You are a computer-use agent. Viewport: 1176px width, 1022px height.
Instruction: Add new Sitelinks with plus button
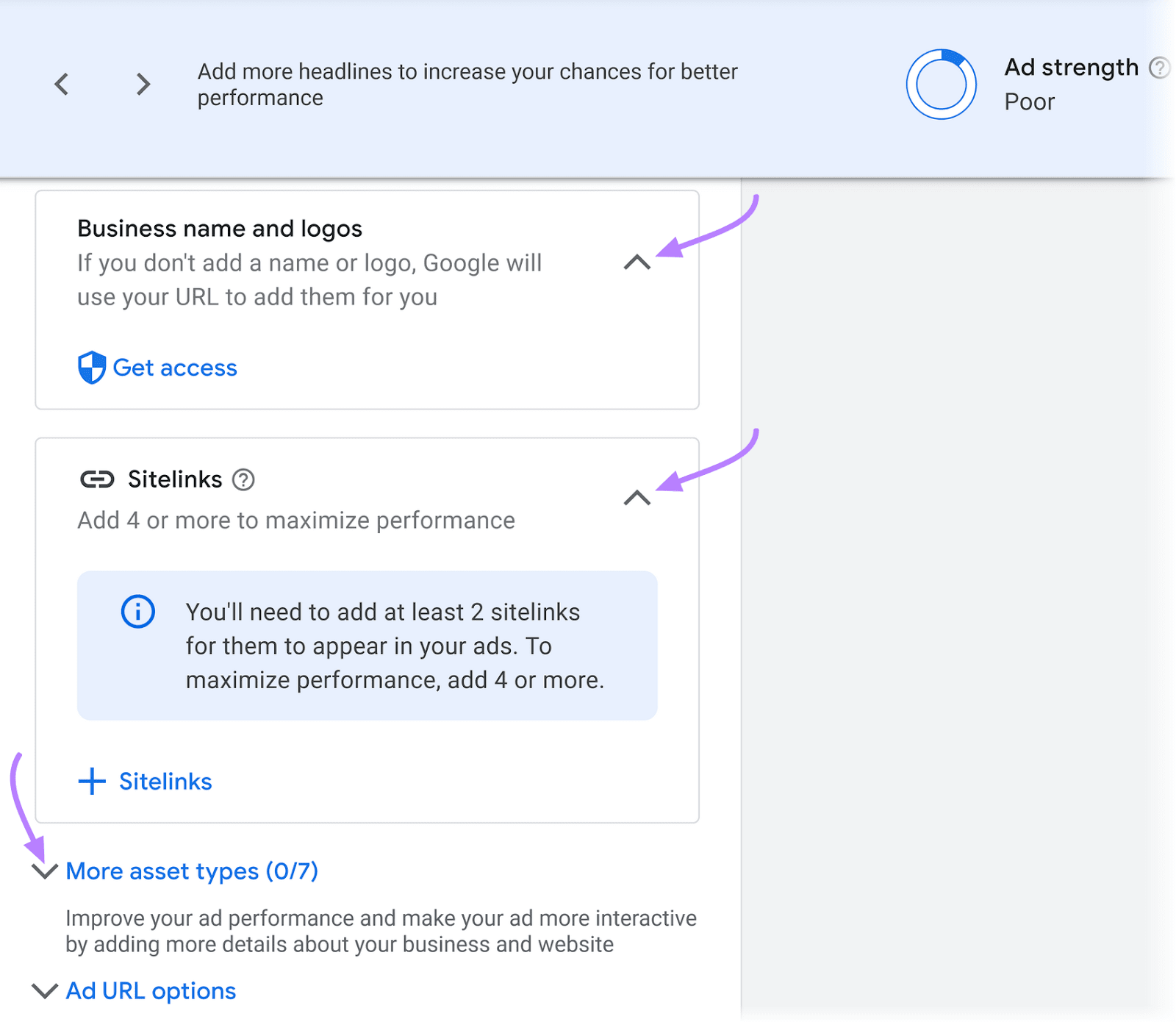[145, 781]
